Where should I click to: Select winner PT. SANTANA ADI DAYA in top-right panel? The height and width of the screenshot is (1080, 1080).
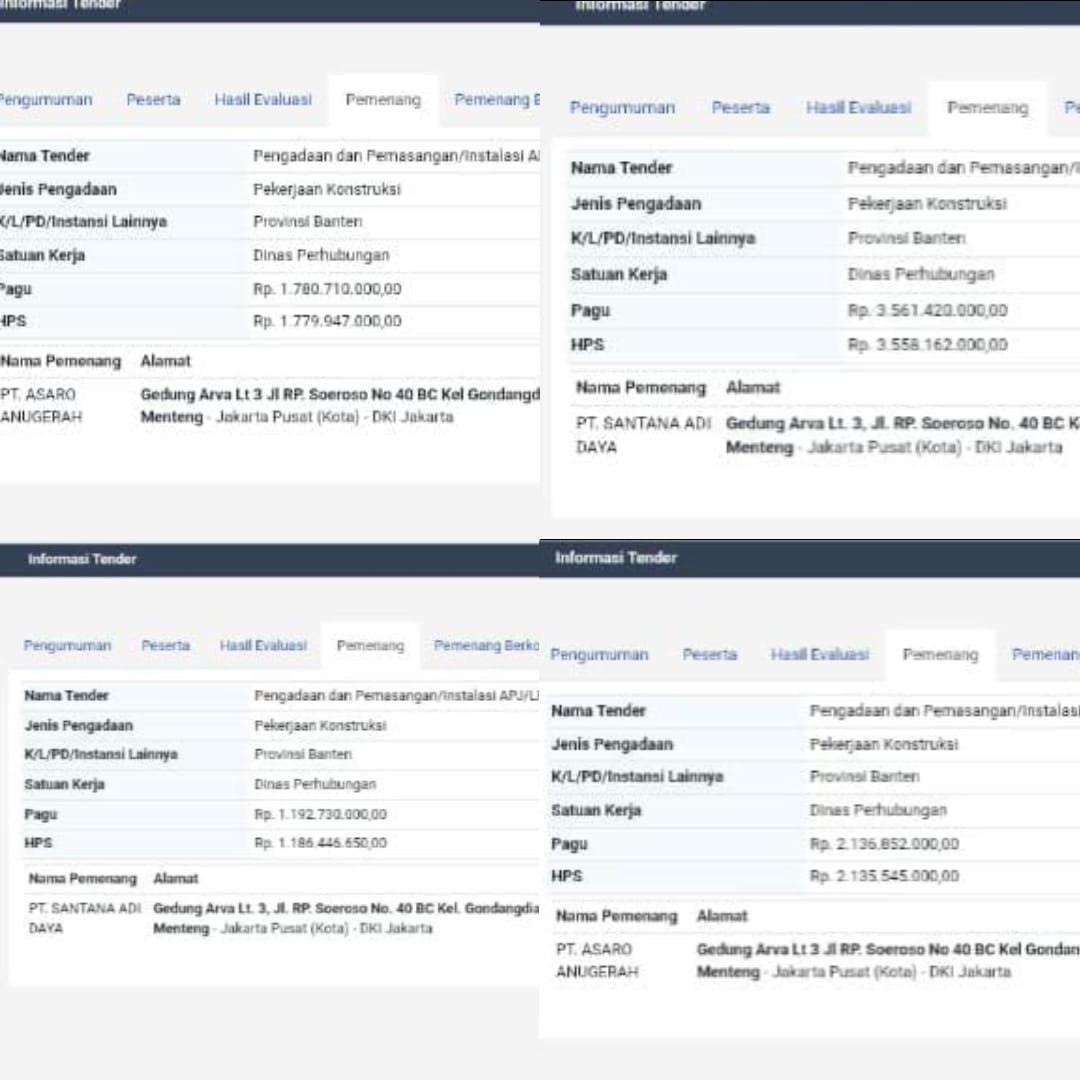pyautogui.click(x=642, y=435)
